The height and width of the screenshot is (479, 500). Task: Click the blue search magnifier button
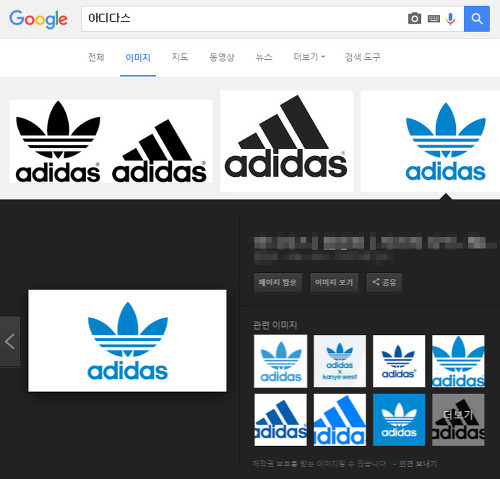477,19
